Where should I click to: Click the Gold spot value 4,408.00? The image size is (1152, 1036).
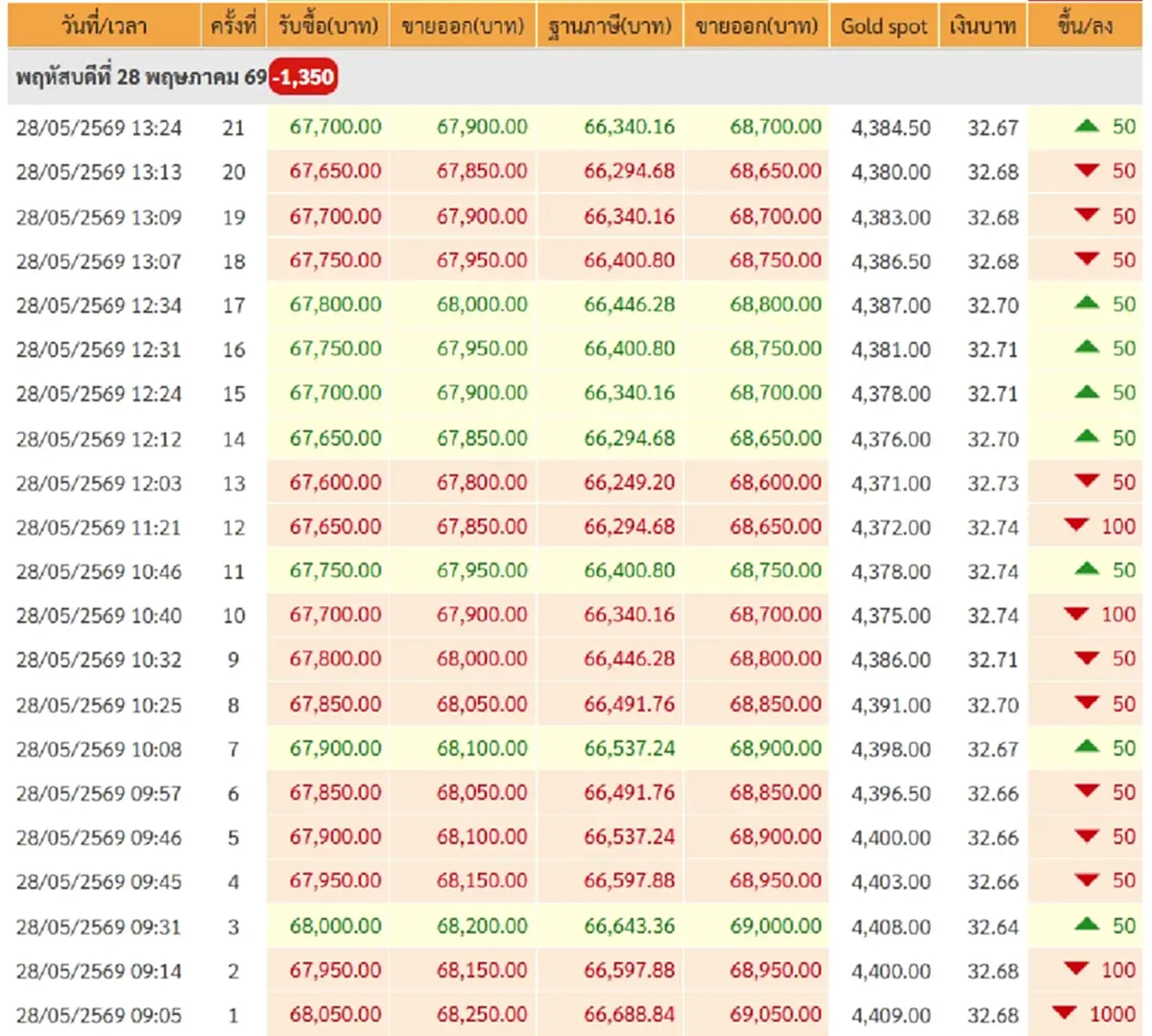(x=891, y=927)
